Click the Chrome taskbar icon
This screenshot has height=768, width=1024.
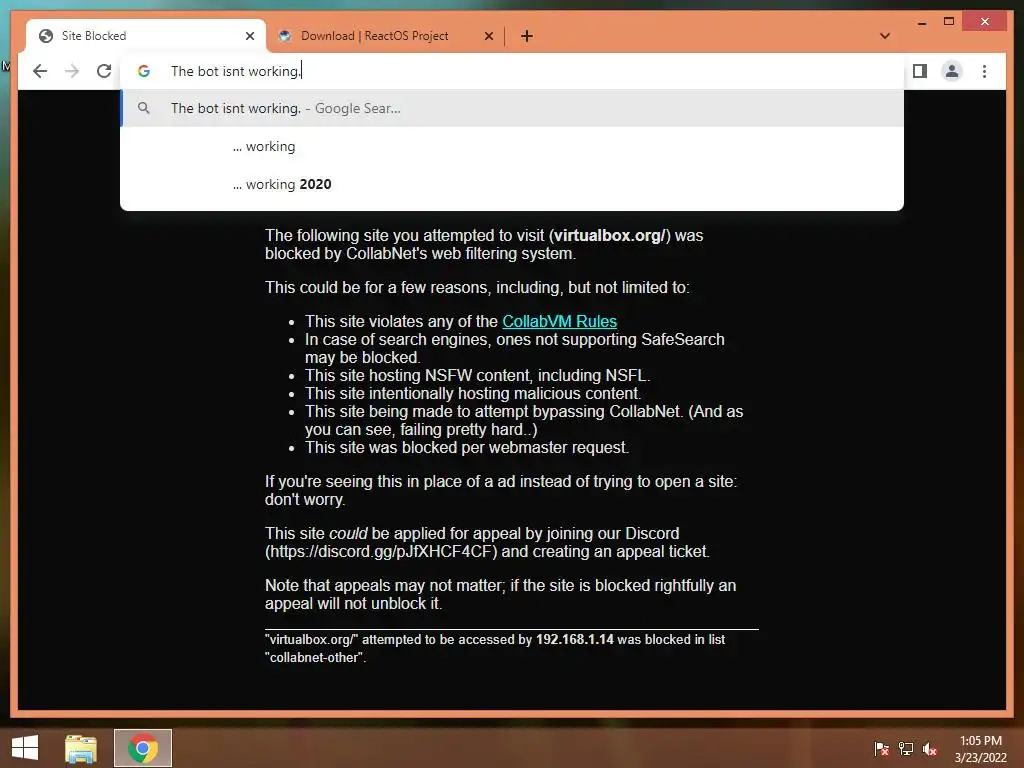142,748
